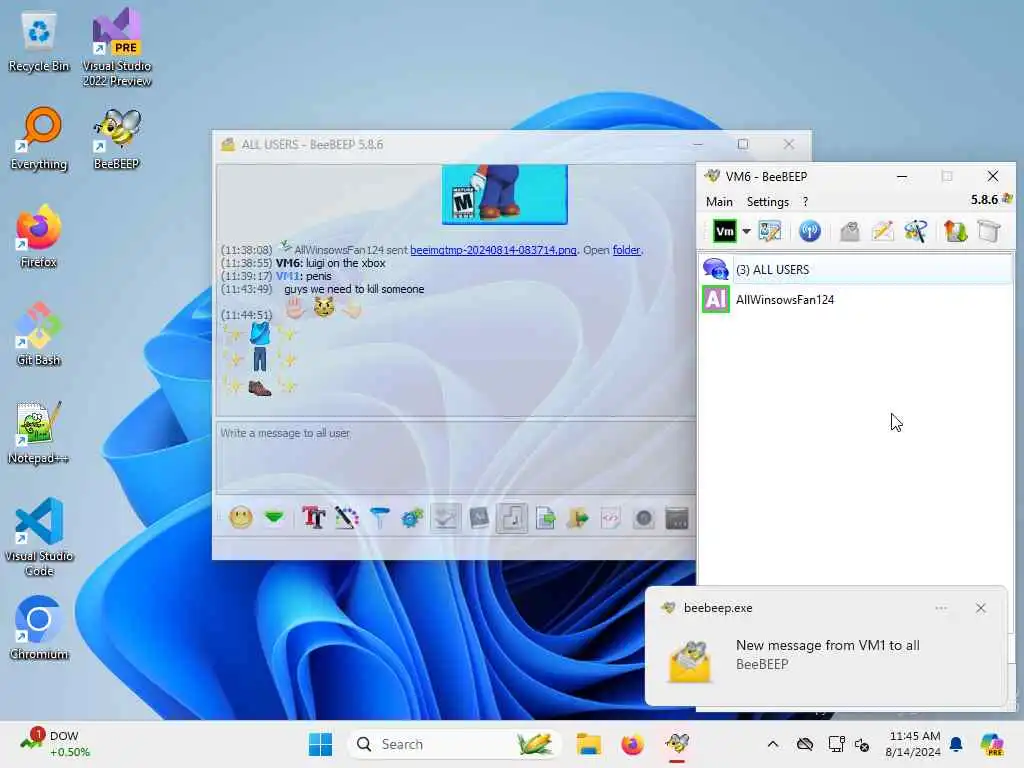This screenshot has height=768, width=1024.
Task: Toggle the spell-check checkmark button
Action: coord(445,519)
